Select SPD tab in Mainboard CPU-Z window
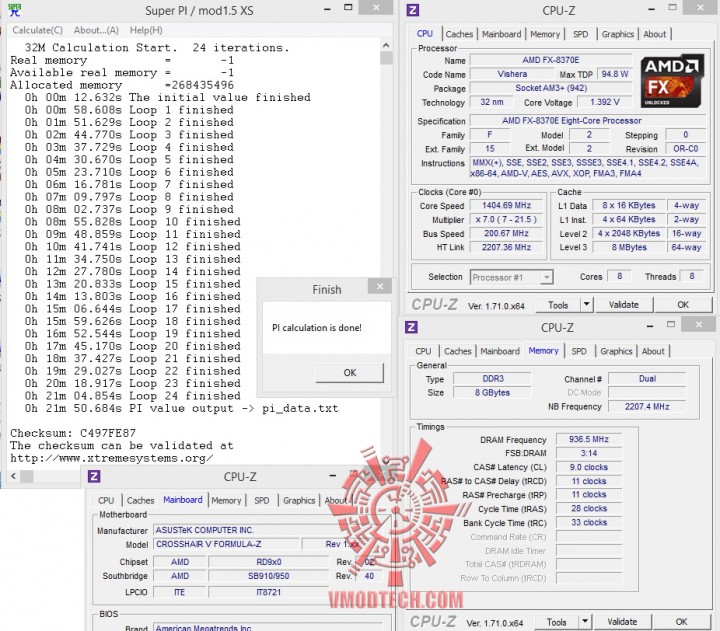 (x=262, y=501)
